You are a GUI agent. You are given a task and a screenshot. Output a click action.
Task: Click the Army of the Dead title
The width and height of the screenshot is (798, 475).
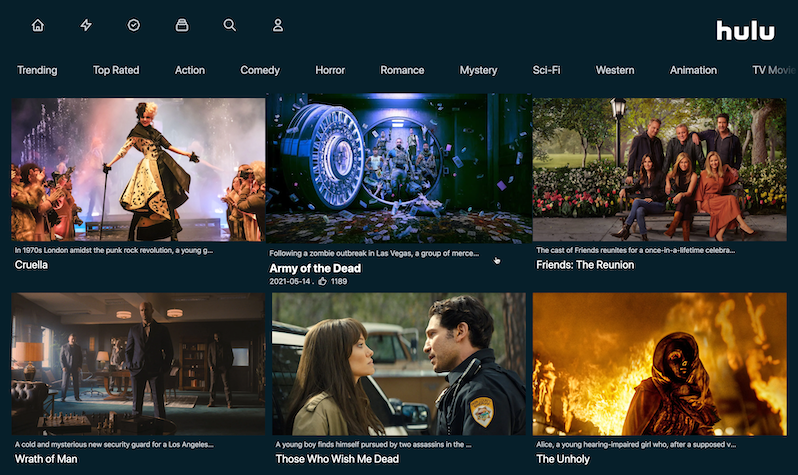point(315,268)
